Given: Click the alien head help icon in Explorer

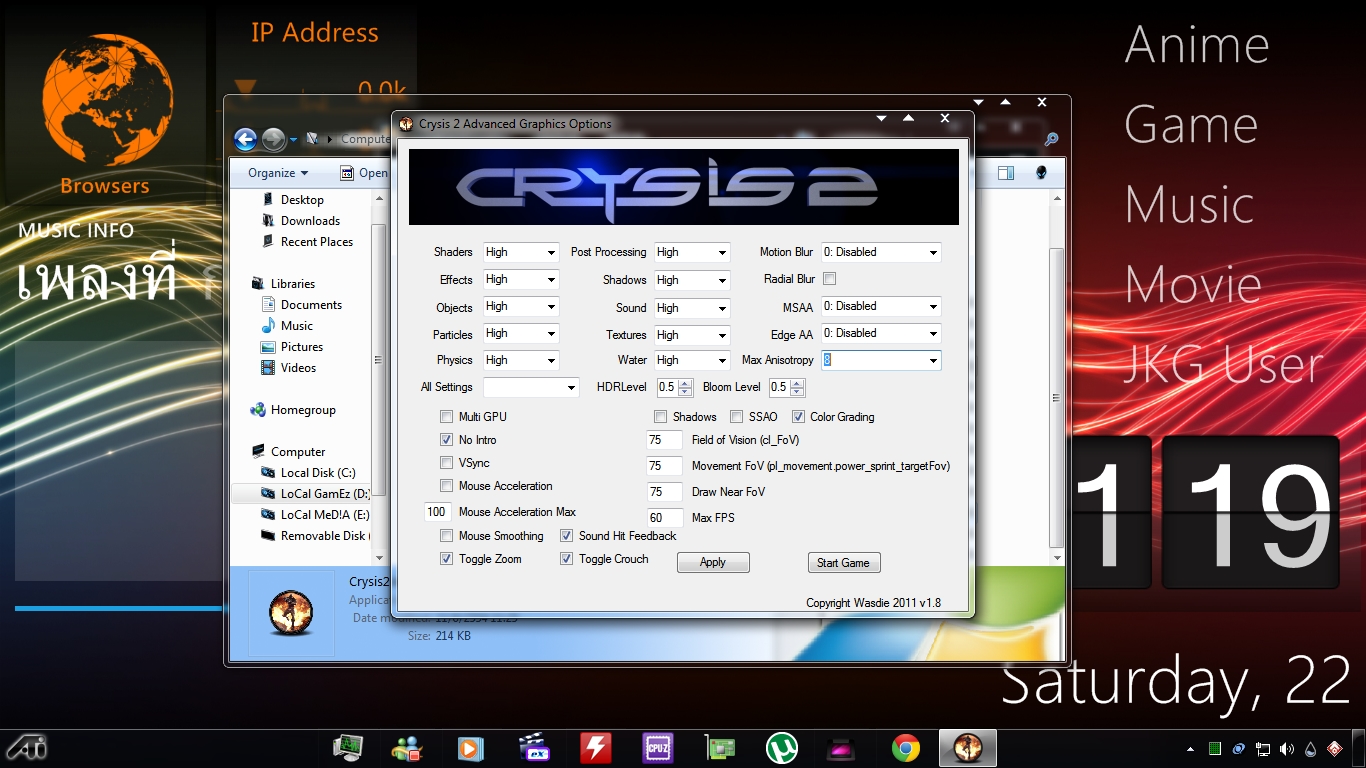Looking at the screenshot, I should click(x=1041, y=173).
